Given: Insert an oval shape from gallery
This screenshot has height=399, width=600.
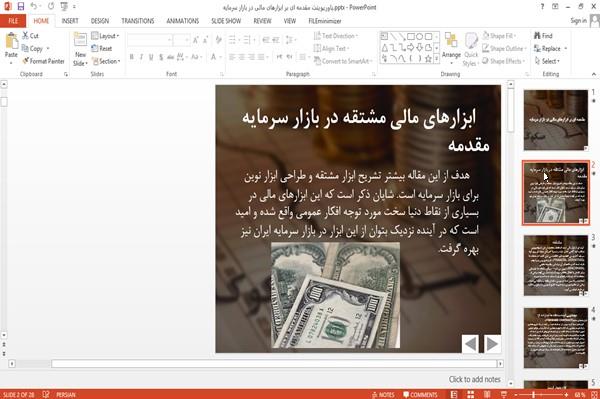Looking at the screenshot, I should click(419, 37).
